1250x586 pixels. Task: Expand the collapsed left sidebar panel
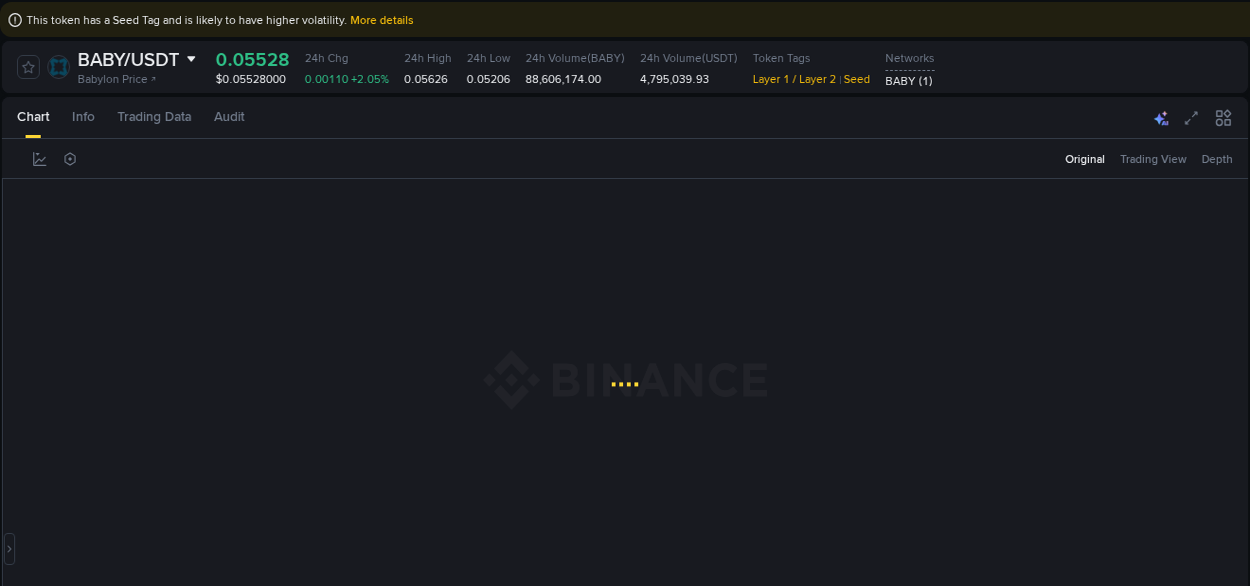coord(8,548)
